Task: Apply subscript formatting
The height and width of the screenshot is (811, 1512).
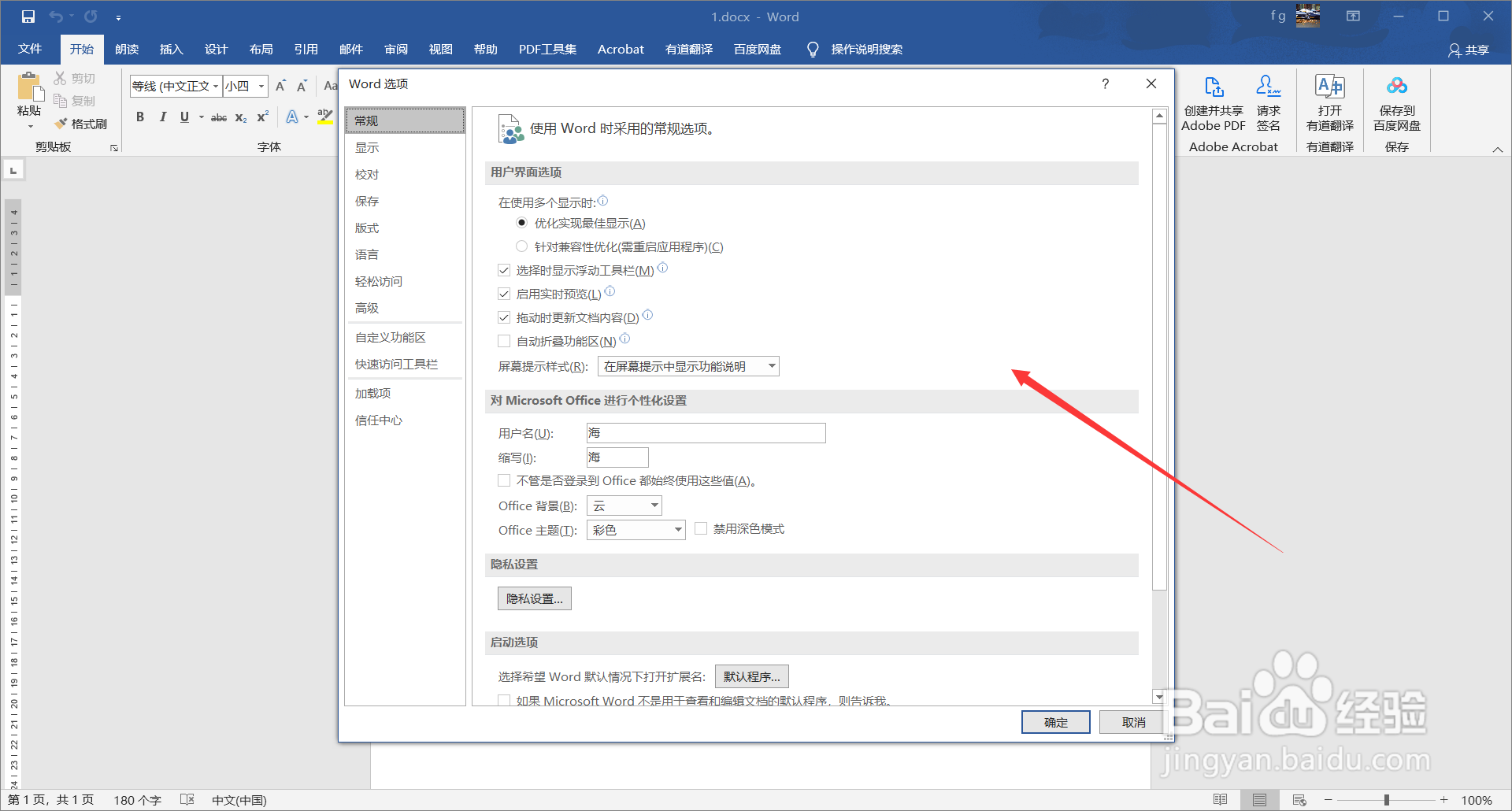Action: click(x=240, y=117)
